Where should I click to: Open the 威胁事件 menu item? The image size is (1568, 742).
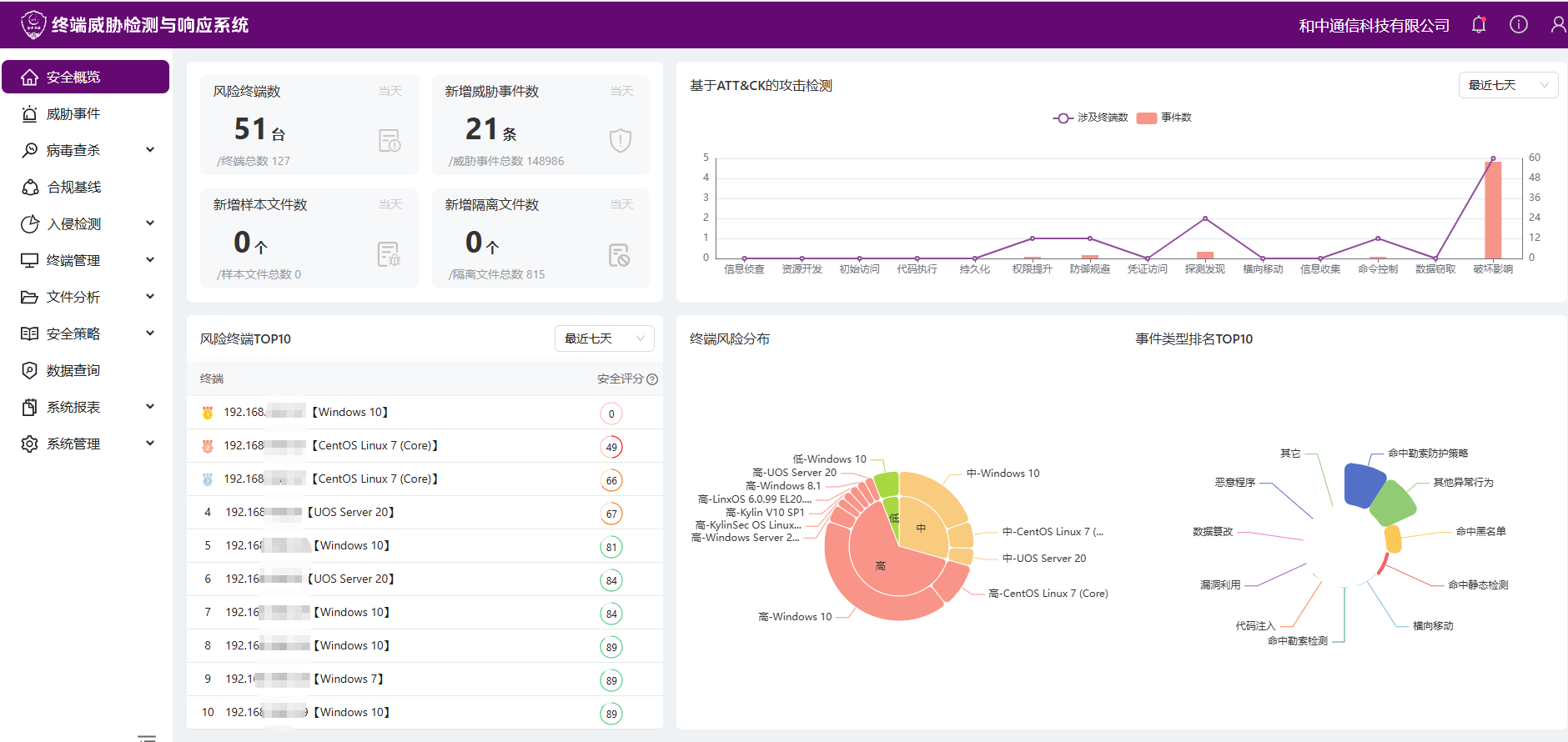click(73, 113)
